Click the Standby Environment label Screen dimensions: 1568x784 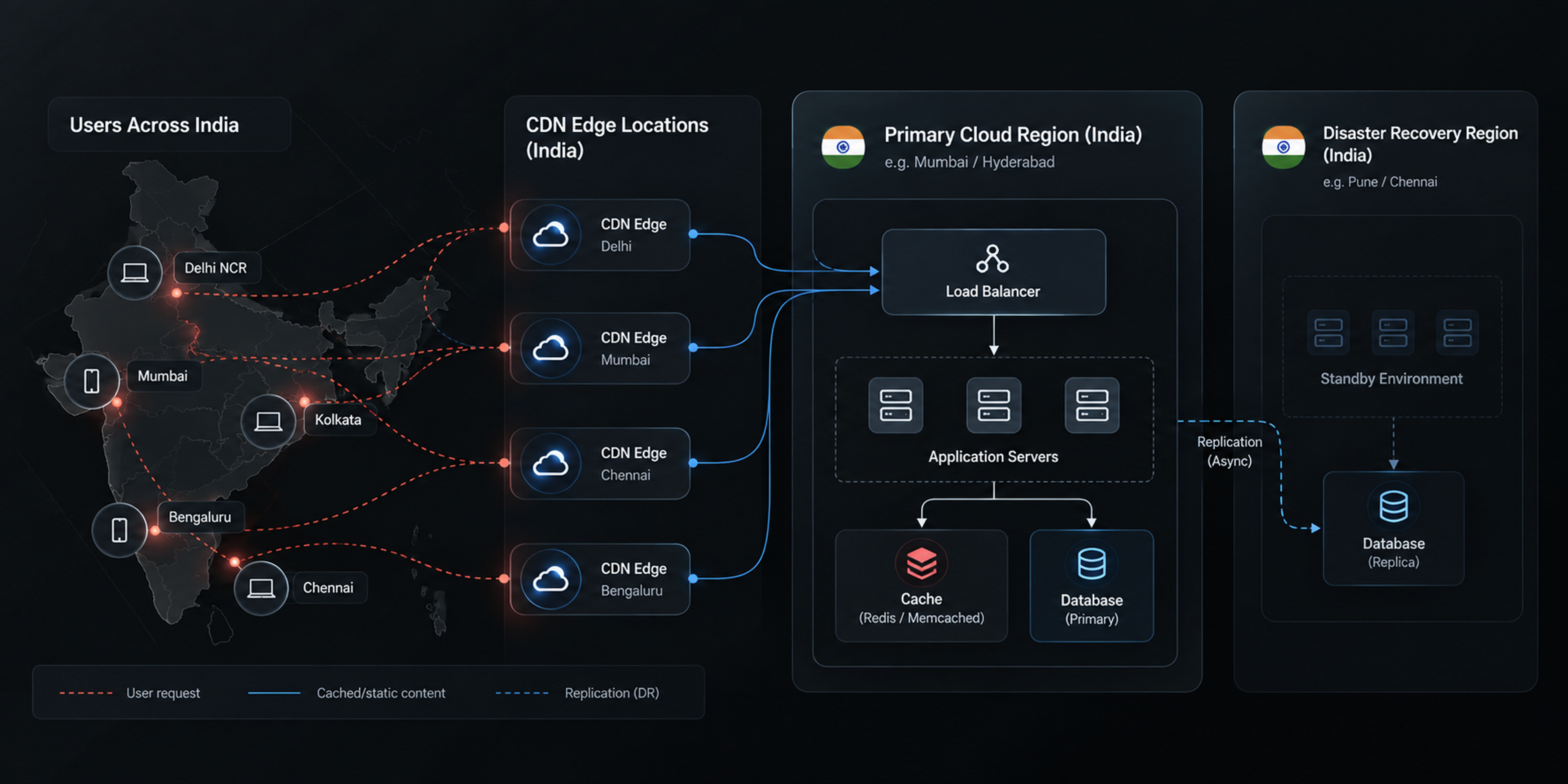pos(1392,379)
